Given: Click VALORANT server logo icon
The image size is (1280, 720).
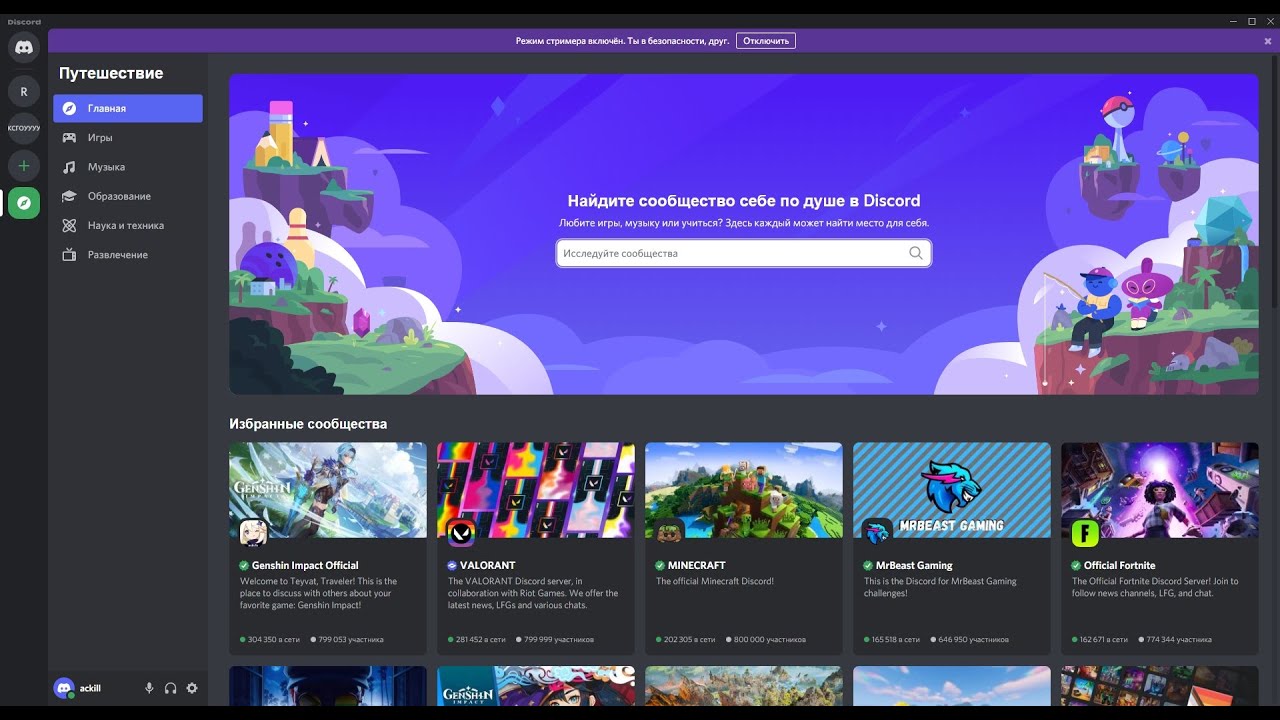Looking at the screenshot, I should click(461, 533).
